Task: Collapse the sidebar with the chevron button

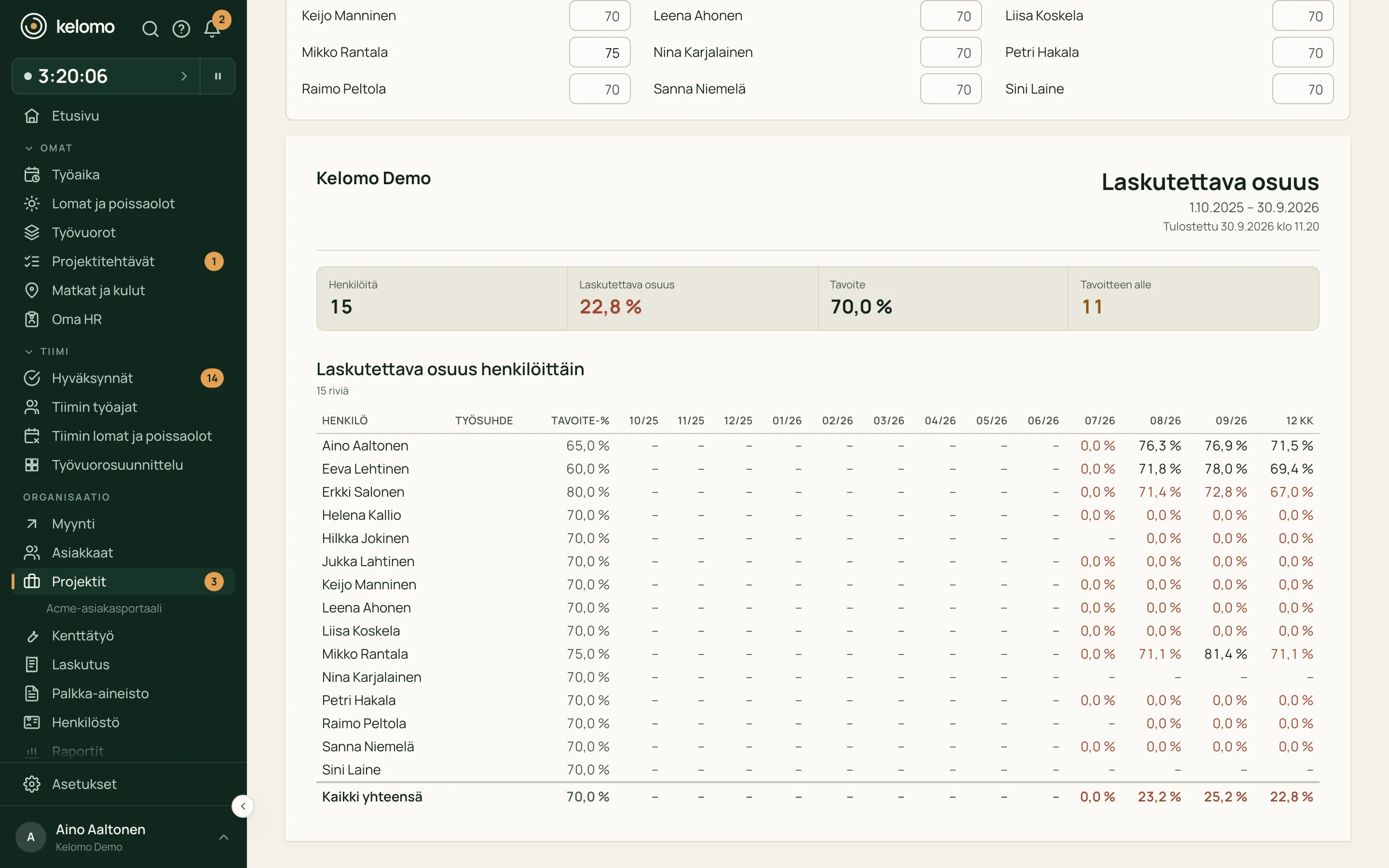Action: (243, 806)
